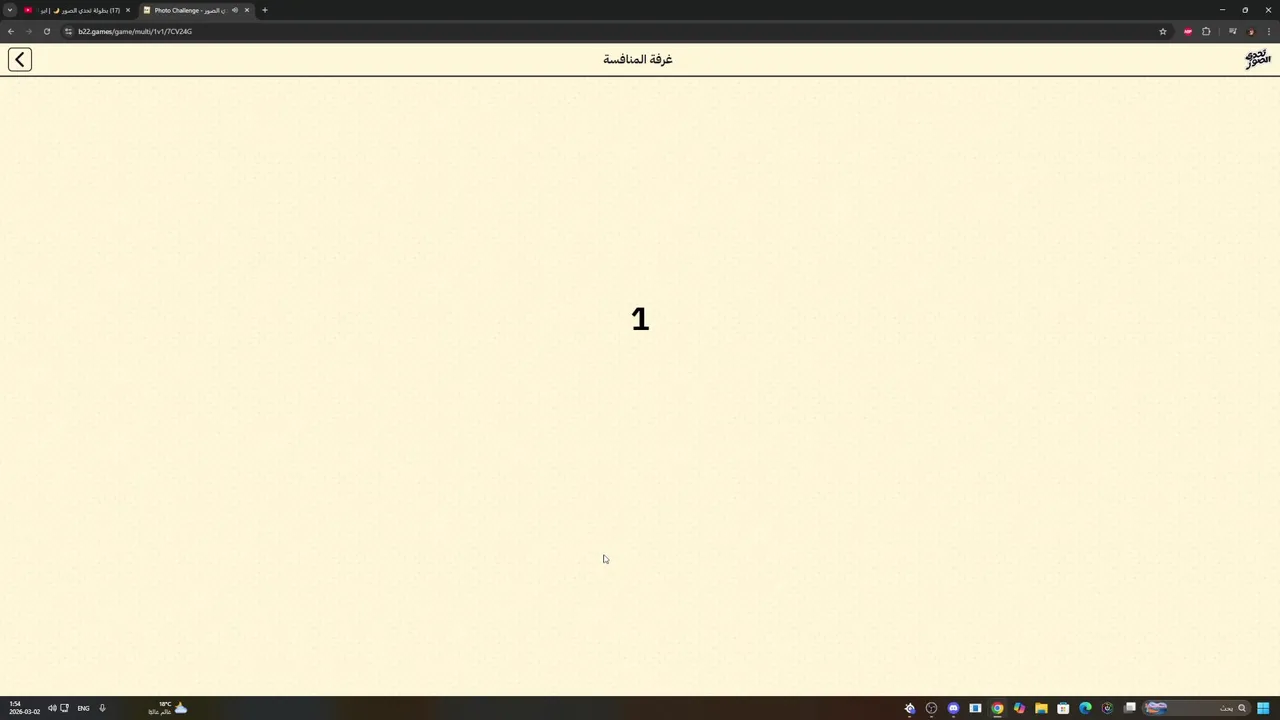The height and width of the screenshot is (720, 1280).
Task: Switch to the YouTube tournament tab
Action: click(78, 10)
